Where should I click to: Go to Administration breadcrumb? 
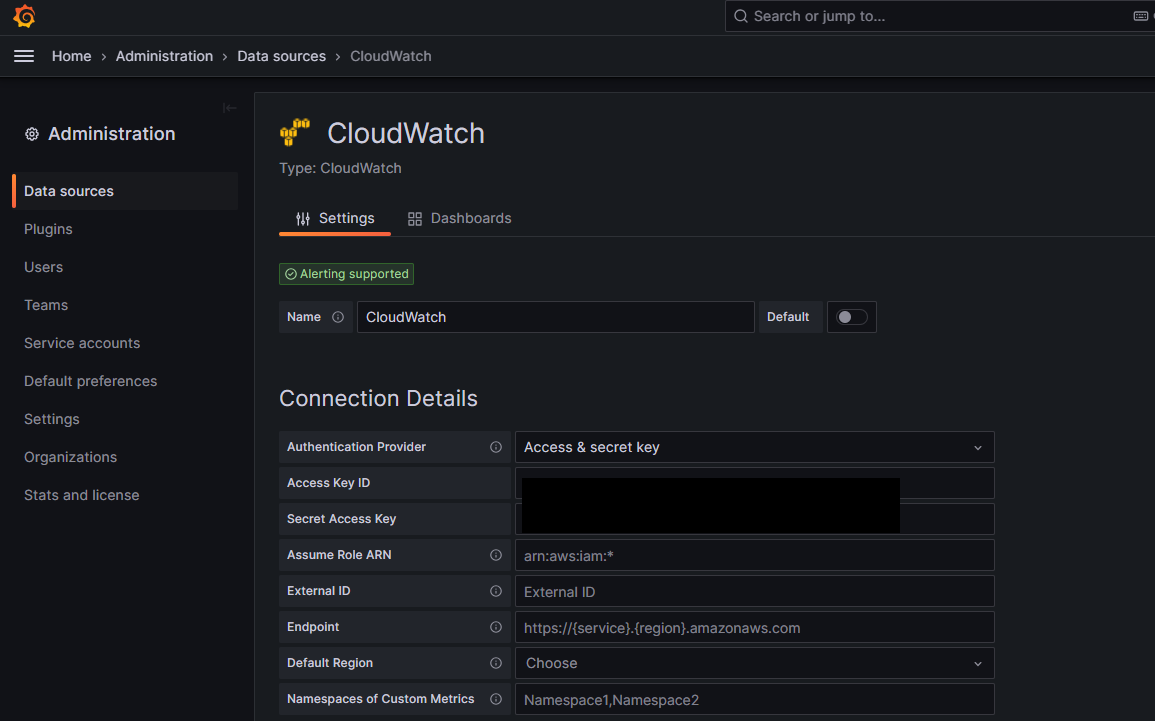pyautogui.click(x=164, y=56)
